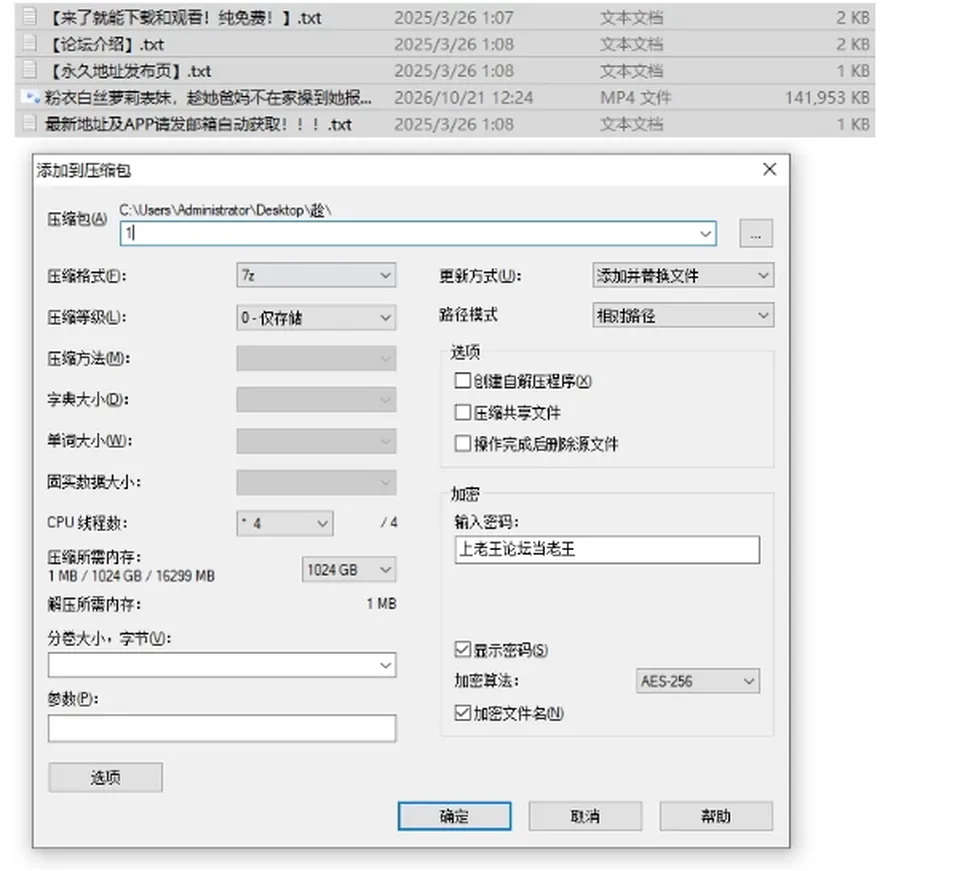Select the file name 【永久地址发布页】.txt

[x=128, y=71]
